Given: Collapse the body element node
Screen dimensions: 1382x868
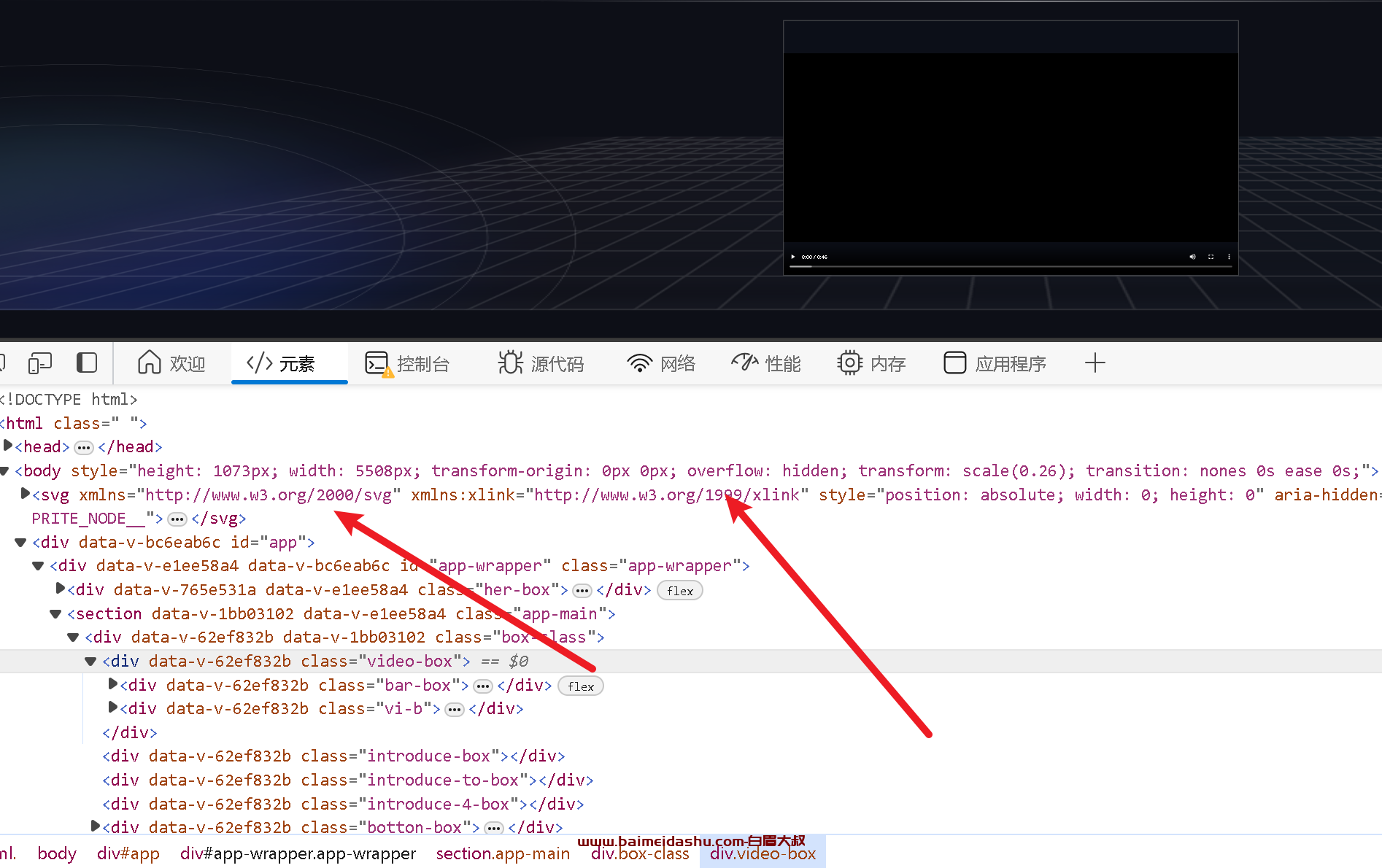Looking at the screenshot, I should tap(4, 470).
